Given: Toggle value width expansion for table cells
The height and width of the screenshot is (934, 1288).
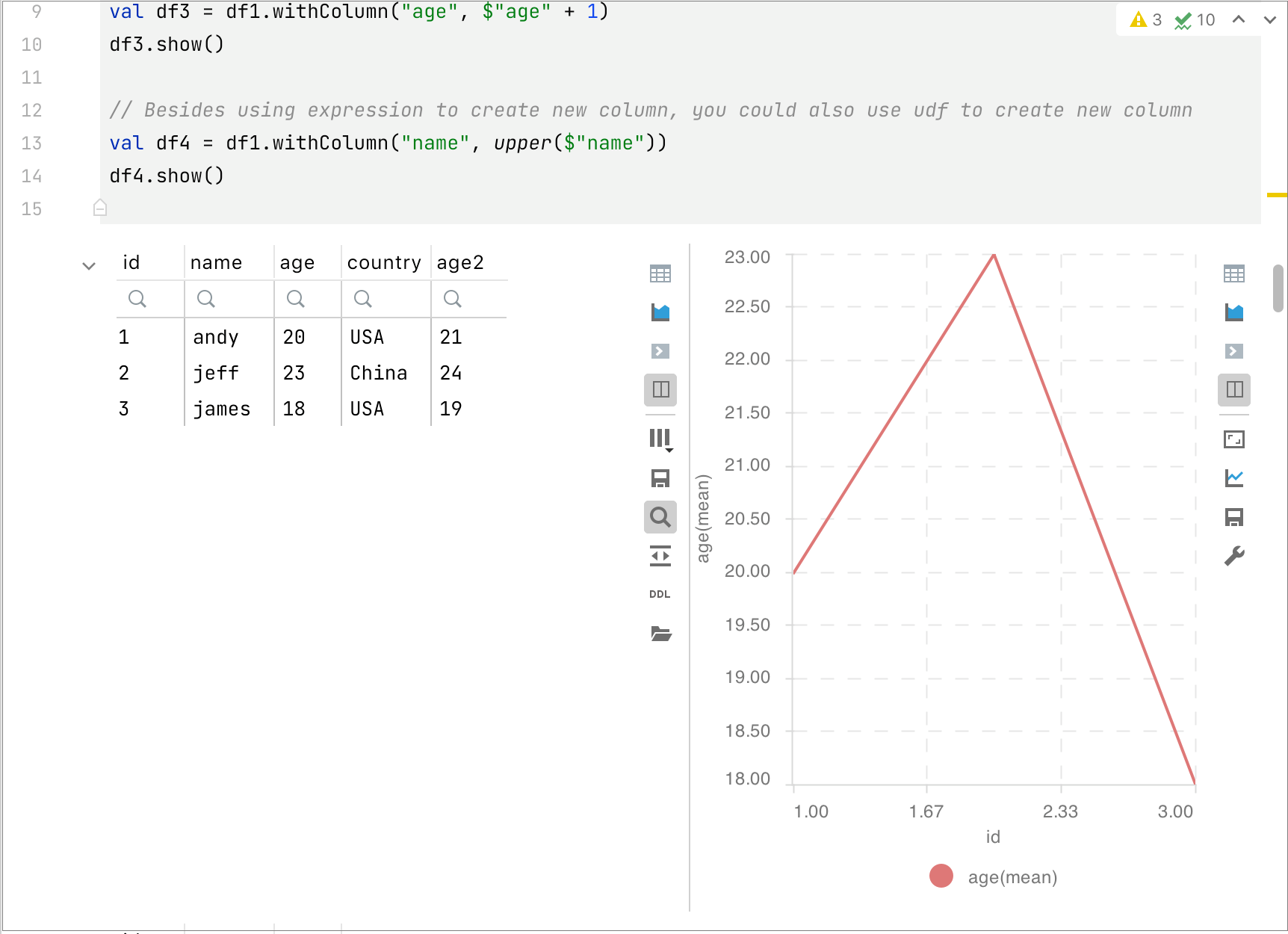Looking at the screenshot, I should point(660,555).
